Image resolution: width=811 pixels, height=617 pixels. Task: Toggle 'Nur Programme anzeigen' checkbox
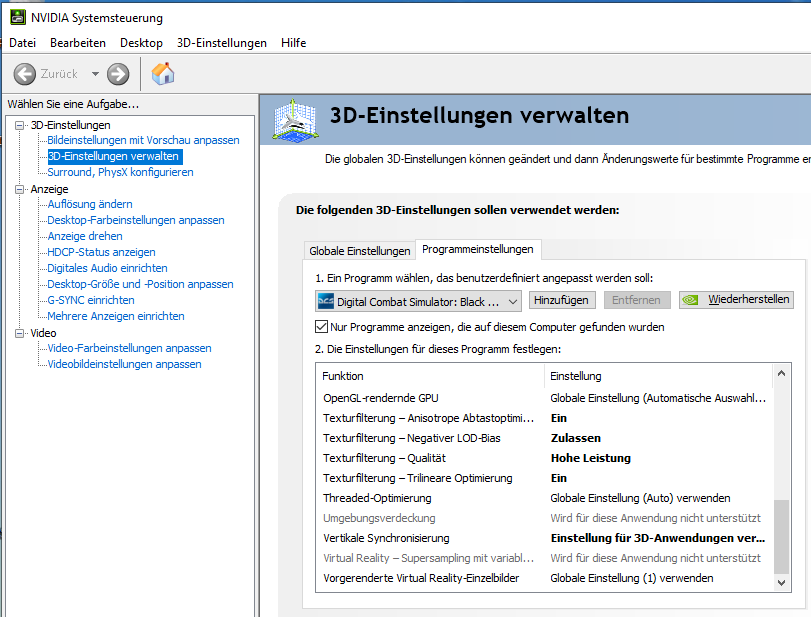321,327
